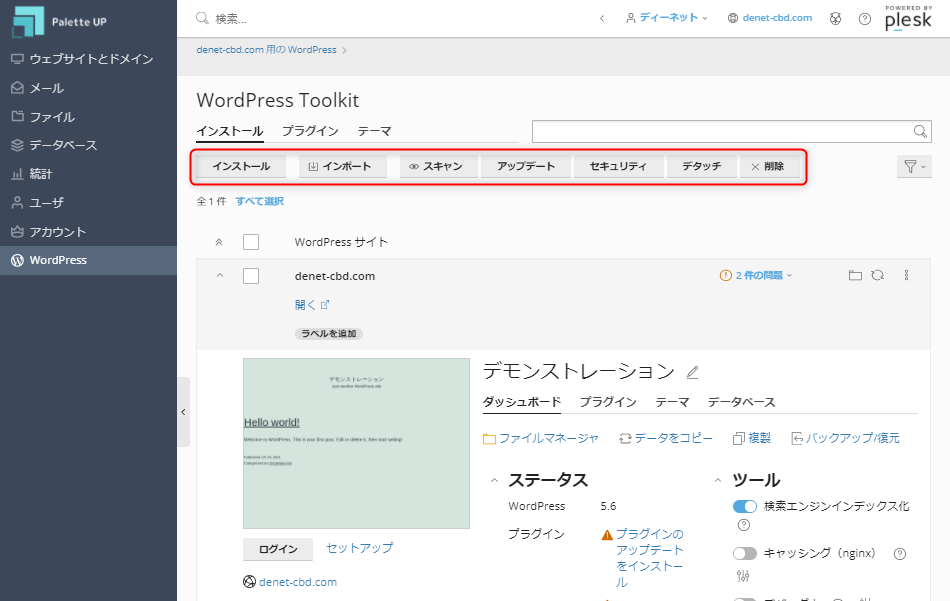Open the セットアップ link
This screenshot has height=601, width=950.
(359, 548)
